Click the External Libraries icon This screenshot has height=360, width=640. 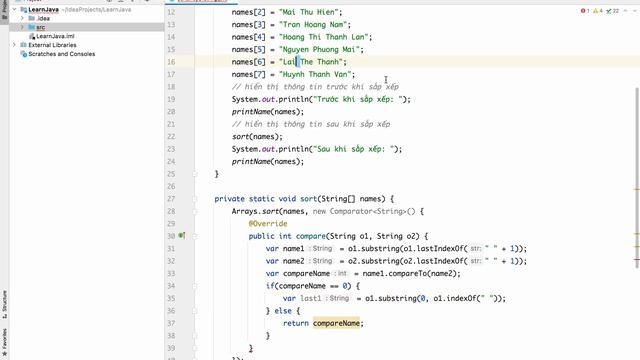24,45
